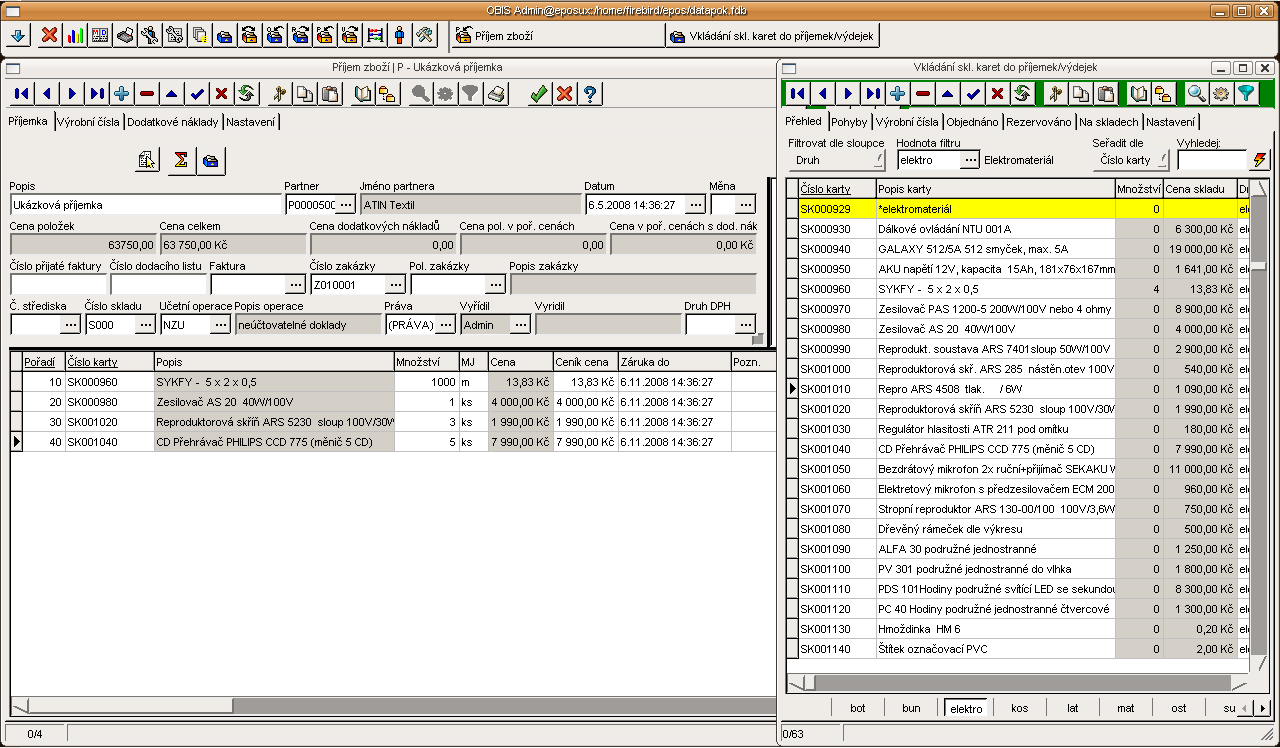Open the Druh filter column dropdown
The image size is (1280, 748).
pos(836,160)
